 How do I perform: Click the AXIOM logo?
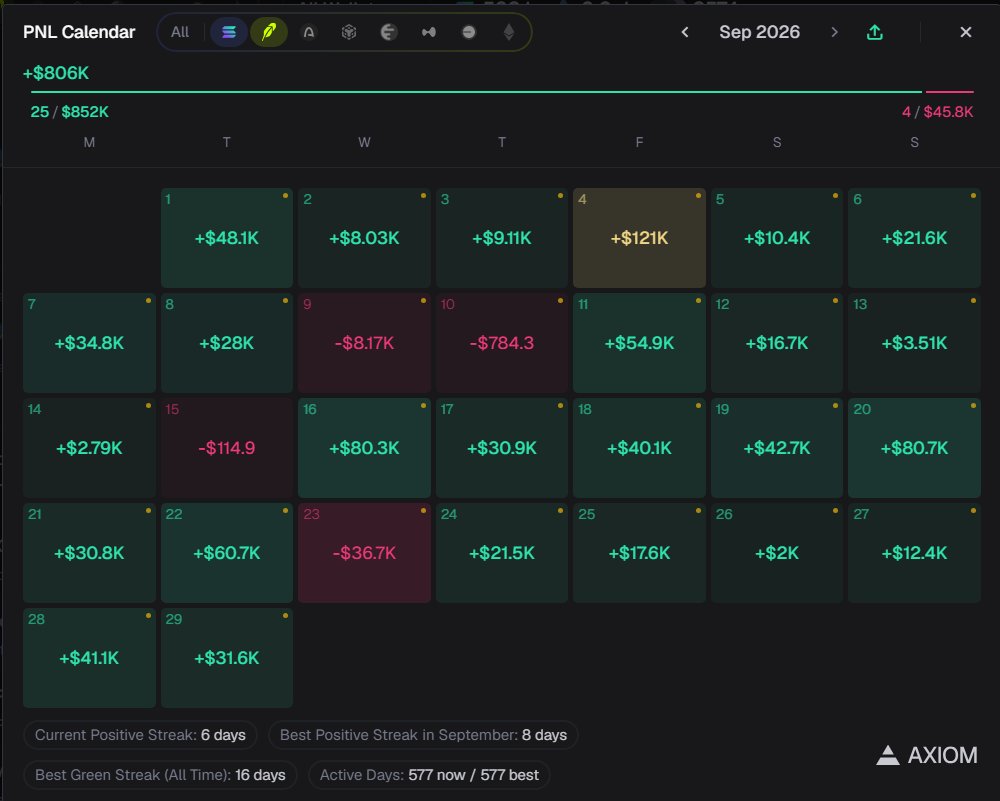click(x=927, y=755)
